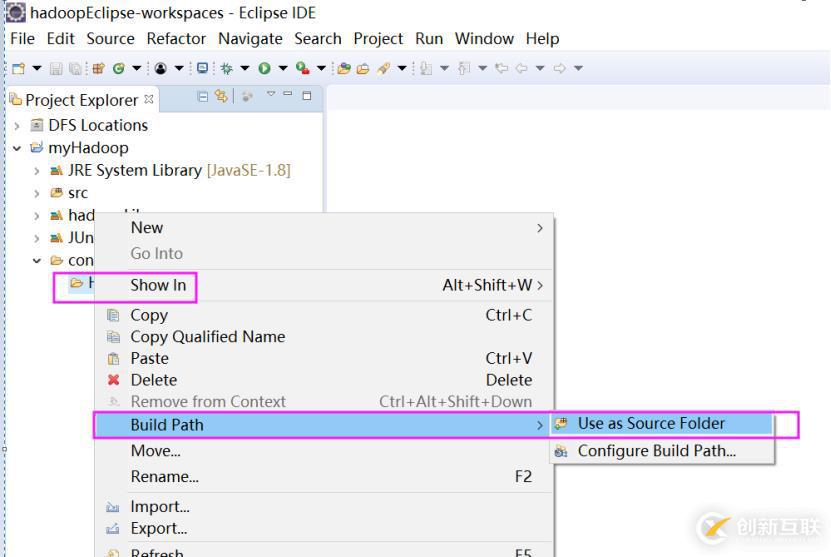Open the Refactor menu in menu bar

coord(176,38)
